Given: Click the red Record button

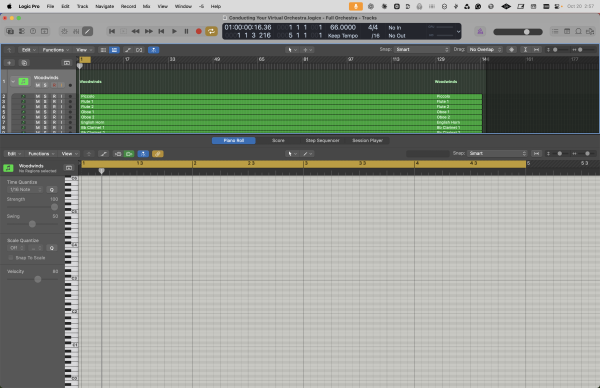Looking at the screenshot, I should pos(199,31).
